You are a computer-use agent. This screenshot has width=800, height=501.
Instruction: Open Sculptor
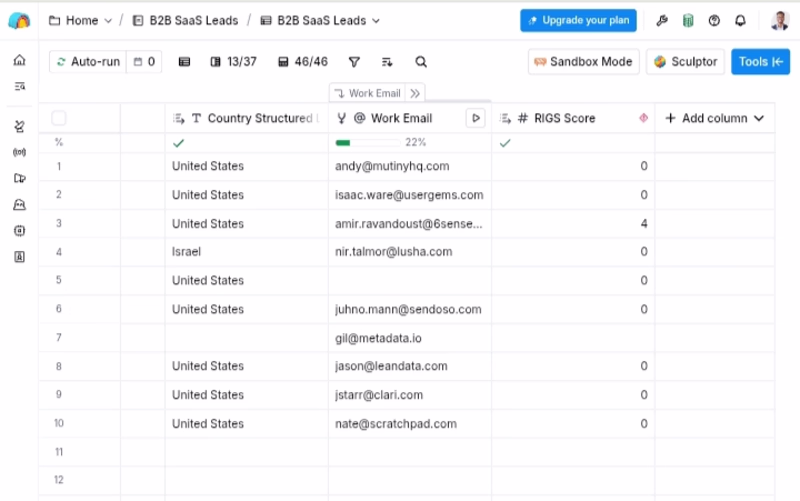tap(685, 62)
